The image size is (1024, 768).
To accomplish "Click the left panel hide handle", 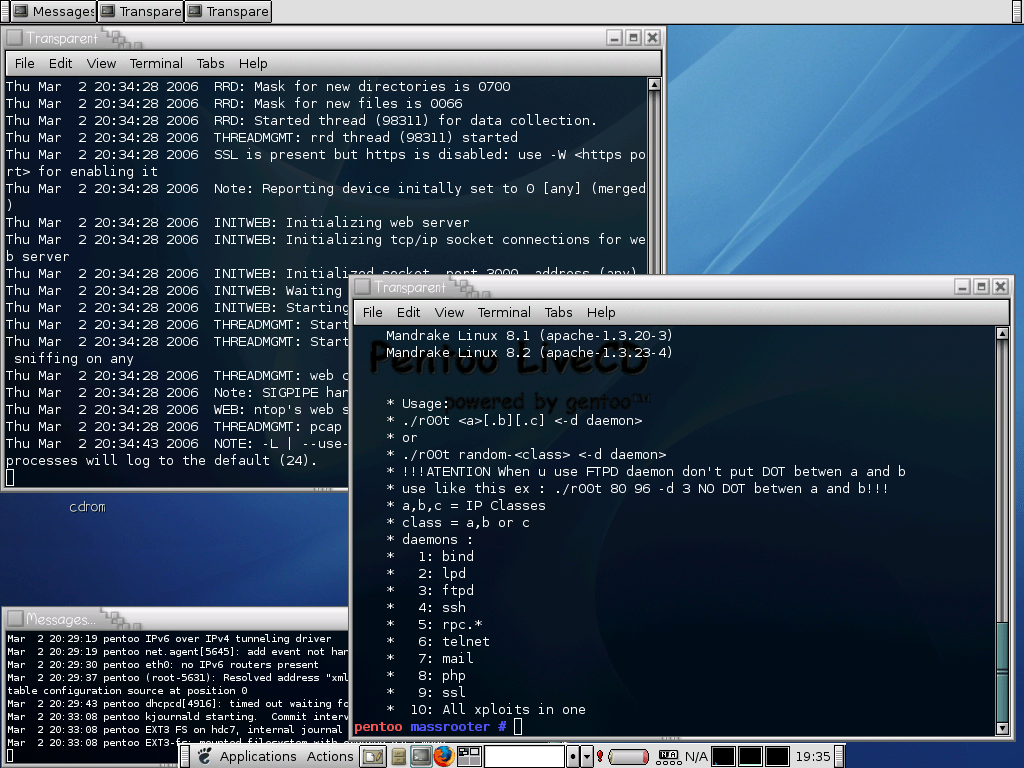I will coord(185,756).
